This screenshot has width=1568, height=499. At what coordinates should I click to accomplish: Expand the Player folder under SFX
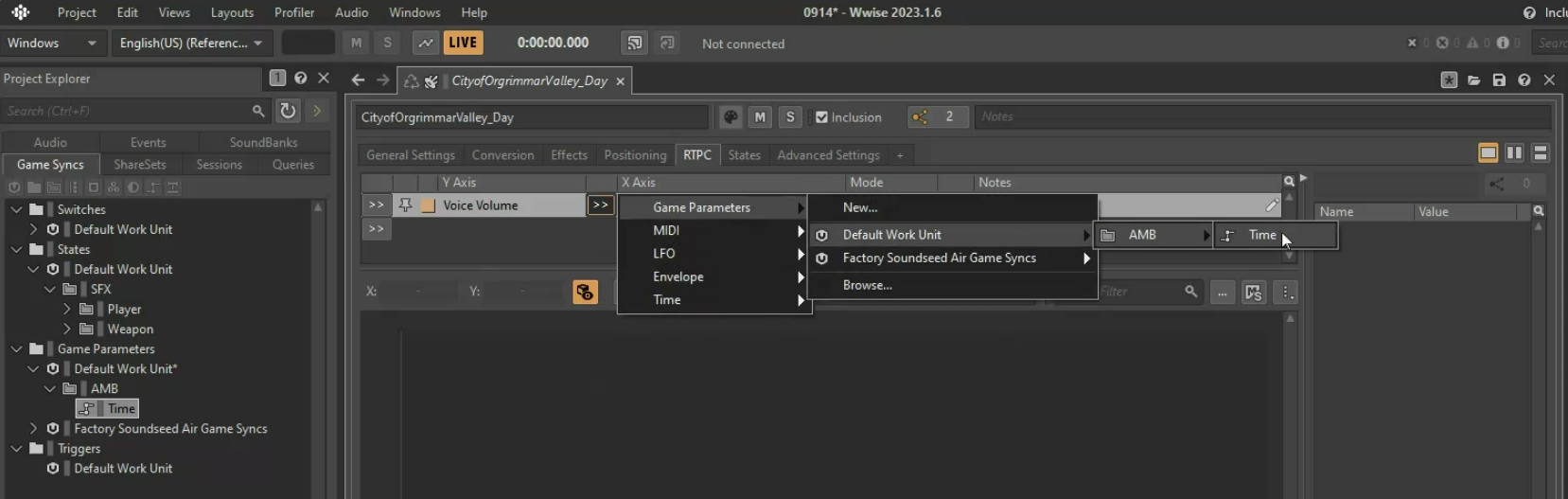point(67,309)
